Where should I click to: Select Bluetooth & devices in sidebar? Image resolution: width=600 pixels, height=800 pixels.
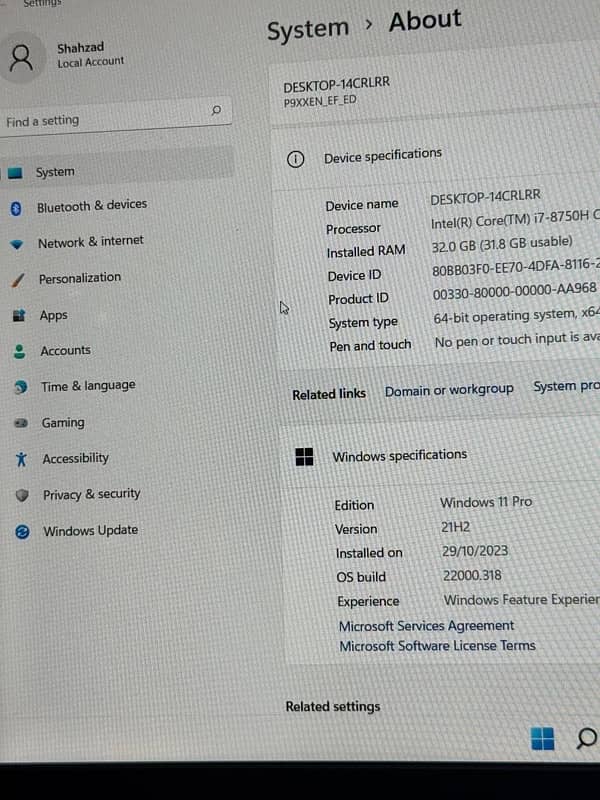[x=92, y=206]
